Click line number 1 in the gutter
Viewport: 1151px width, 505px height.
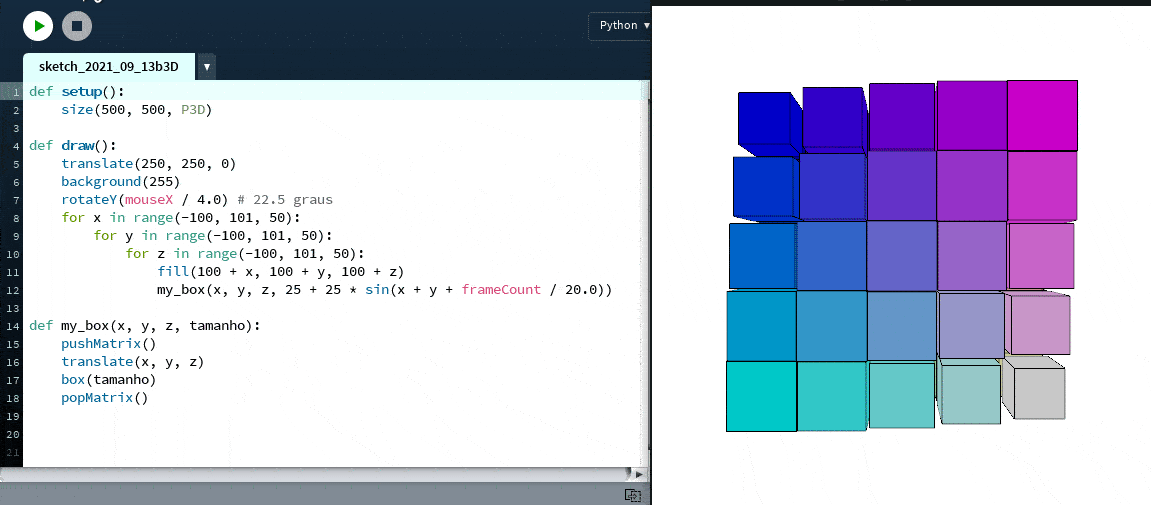15,91
